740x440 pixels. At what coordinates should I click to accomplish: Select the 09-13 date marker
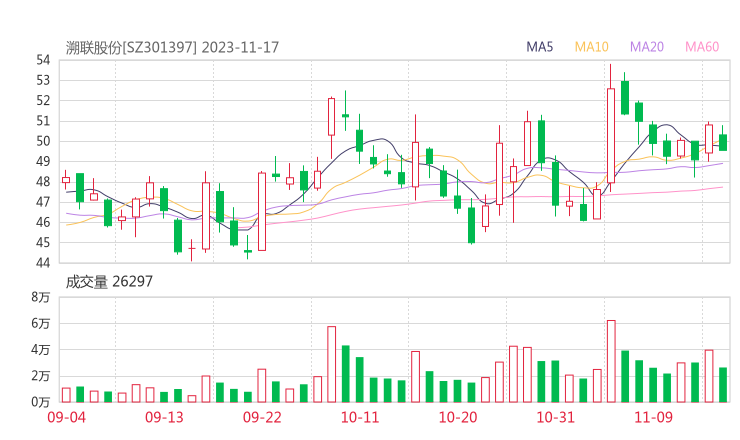pos(164,418)
